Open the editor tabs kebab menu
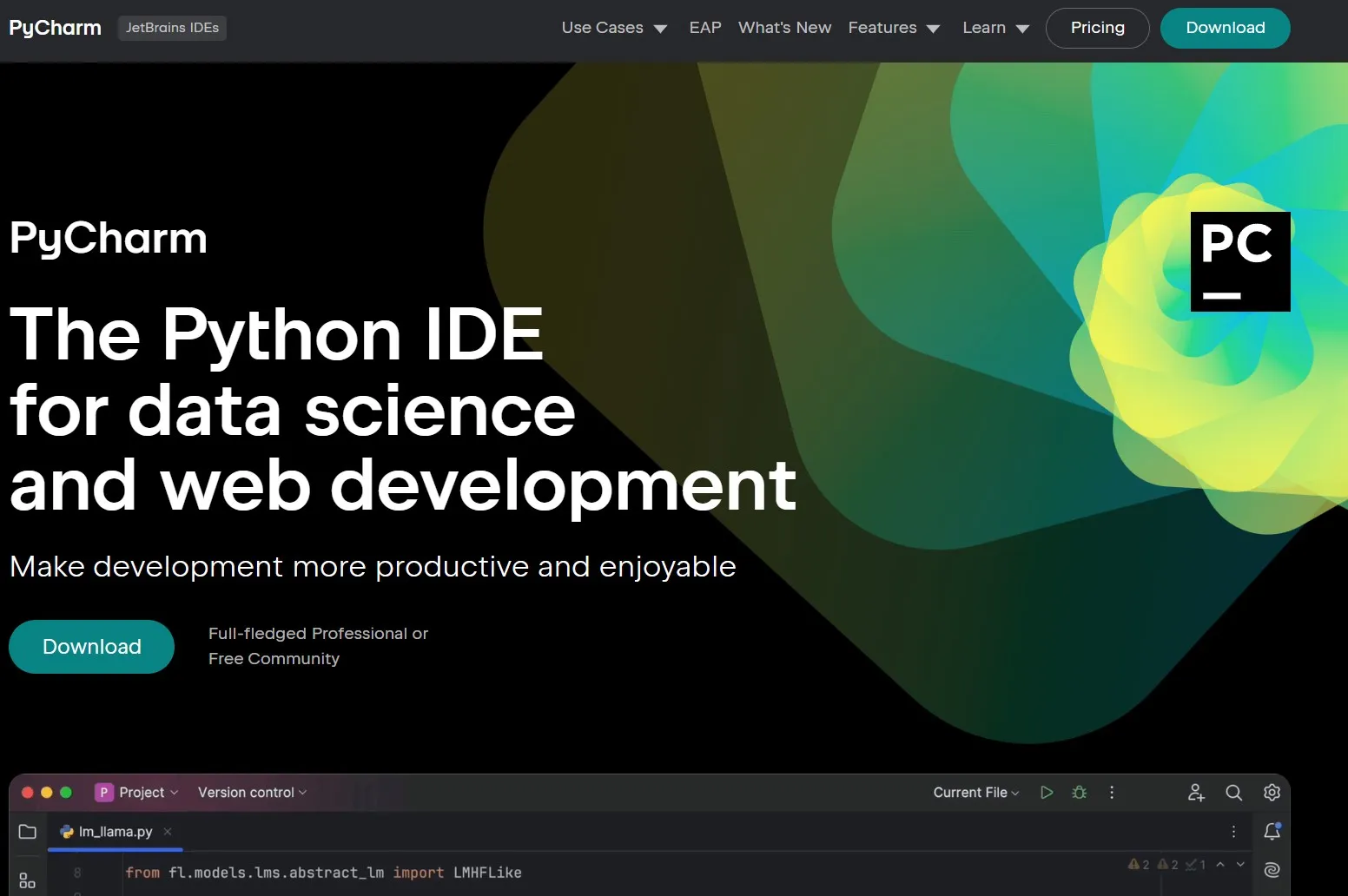This screenshot has height=896, width=1348. (x=1233, y=832)
